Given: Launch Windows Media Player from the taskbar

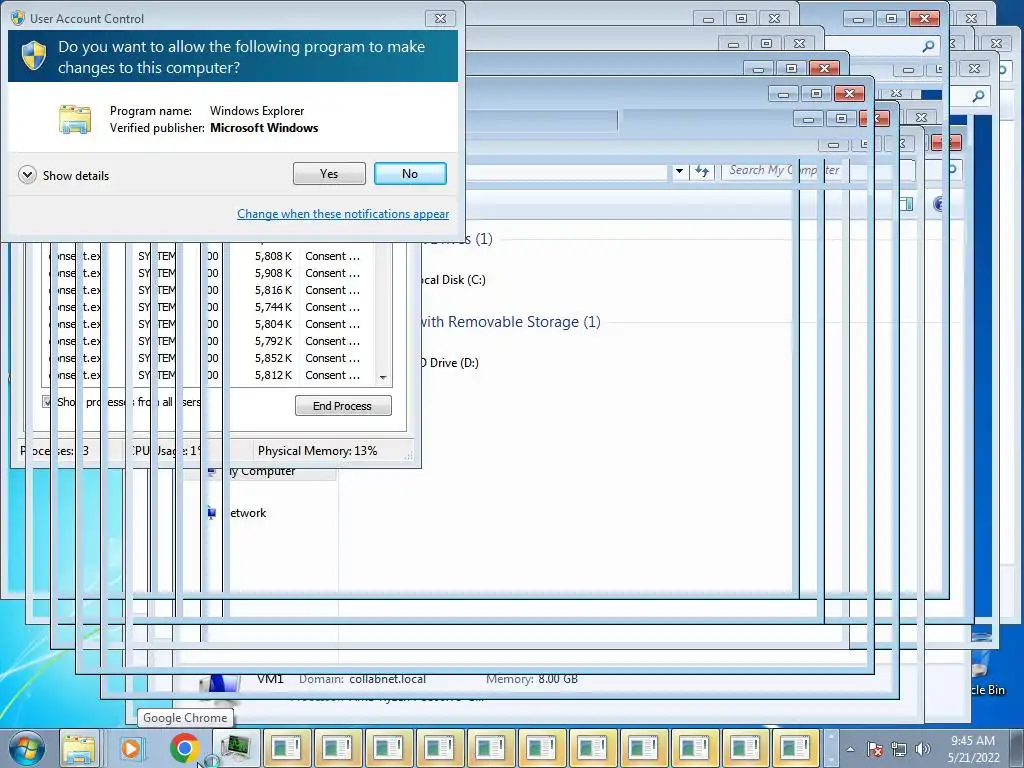Looking at the screenshot, I should point(131,748).
